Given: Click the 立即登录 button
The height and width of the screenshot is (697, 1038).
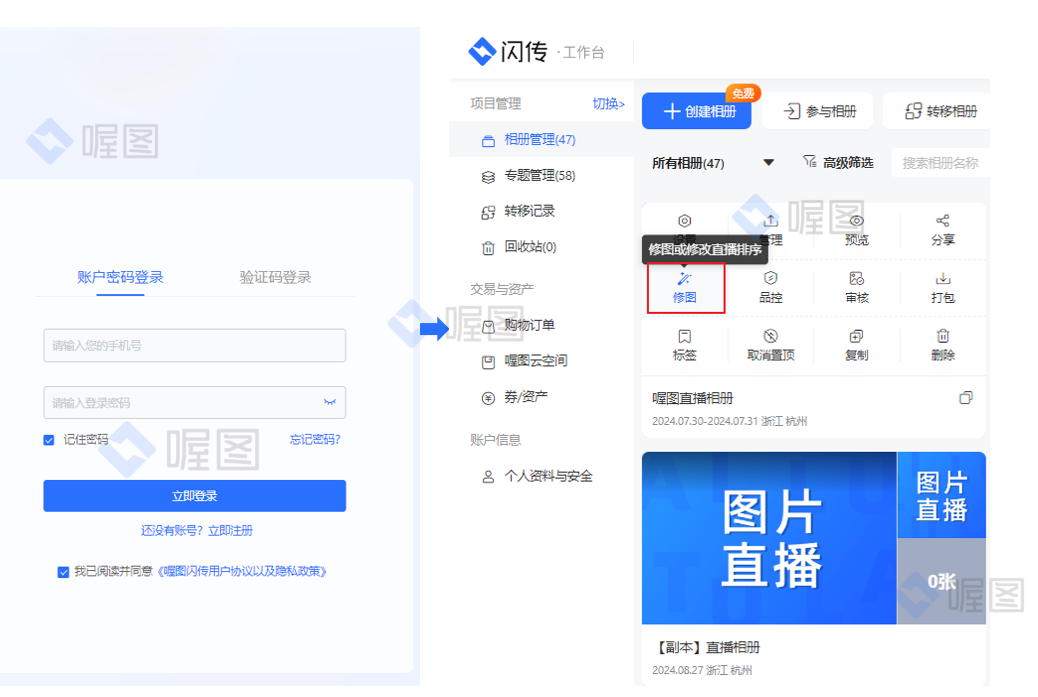Looking at the screenshot, I should click(195, 496).
